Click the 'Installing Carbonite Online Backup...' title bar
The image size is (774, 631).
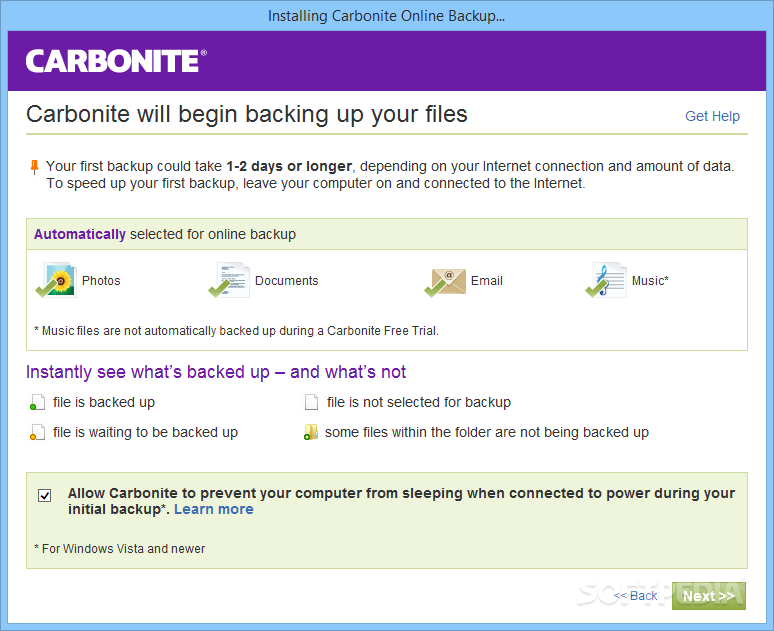387,16
